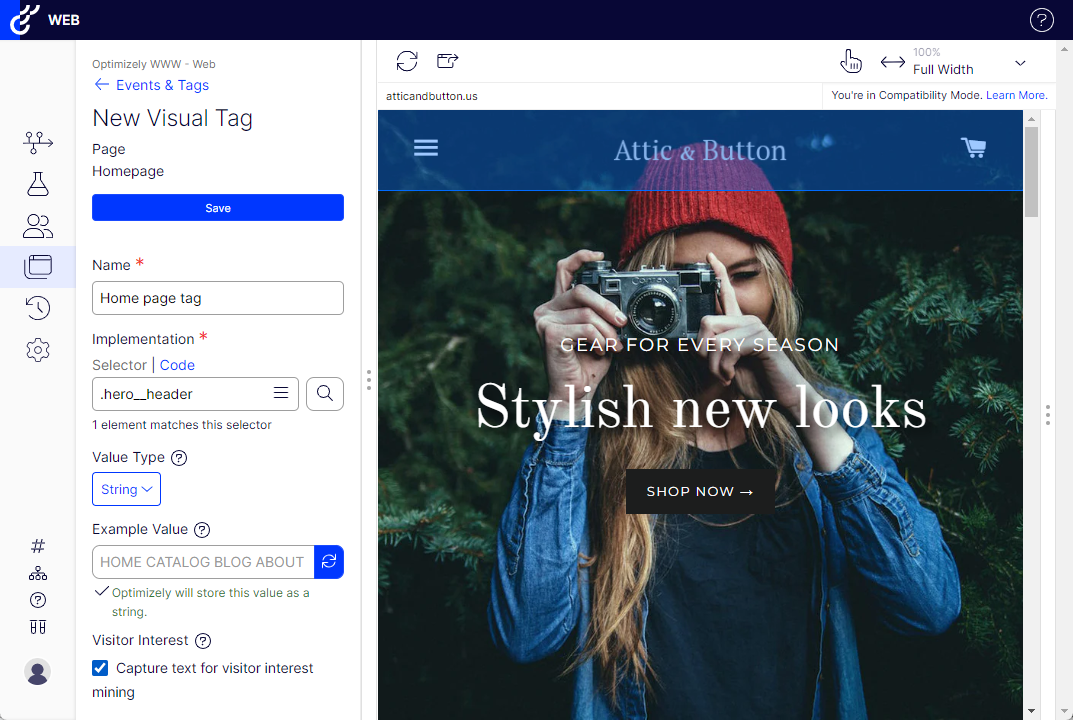Refresh the Example Value with blue button
1073x720 pixels.
click(x=329, y=562)
